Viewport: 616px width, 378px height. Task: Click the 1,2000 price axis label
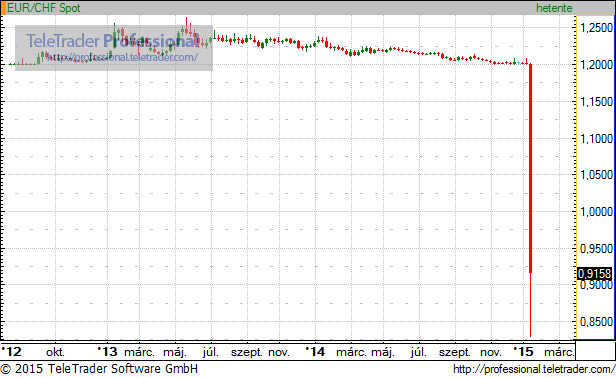coord(596,64)
